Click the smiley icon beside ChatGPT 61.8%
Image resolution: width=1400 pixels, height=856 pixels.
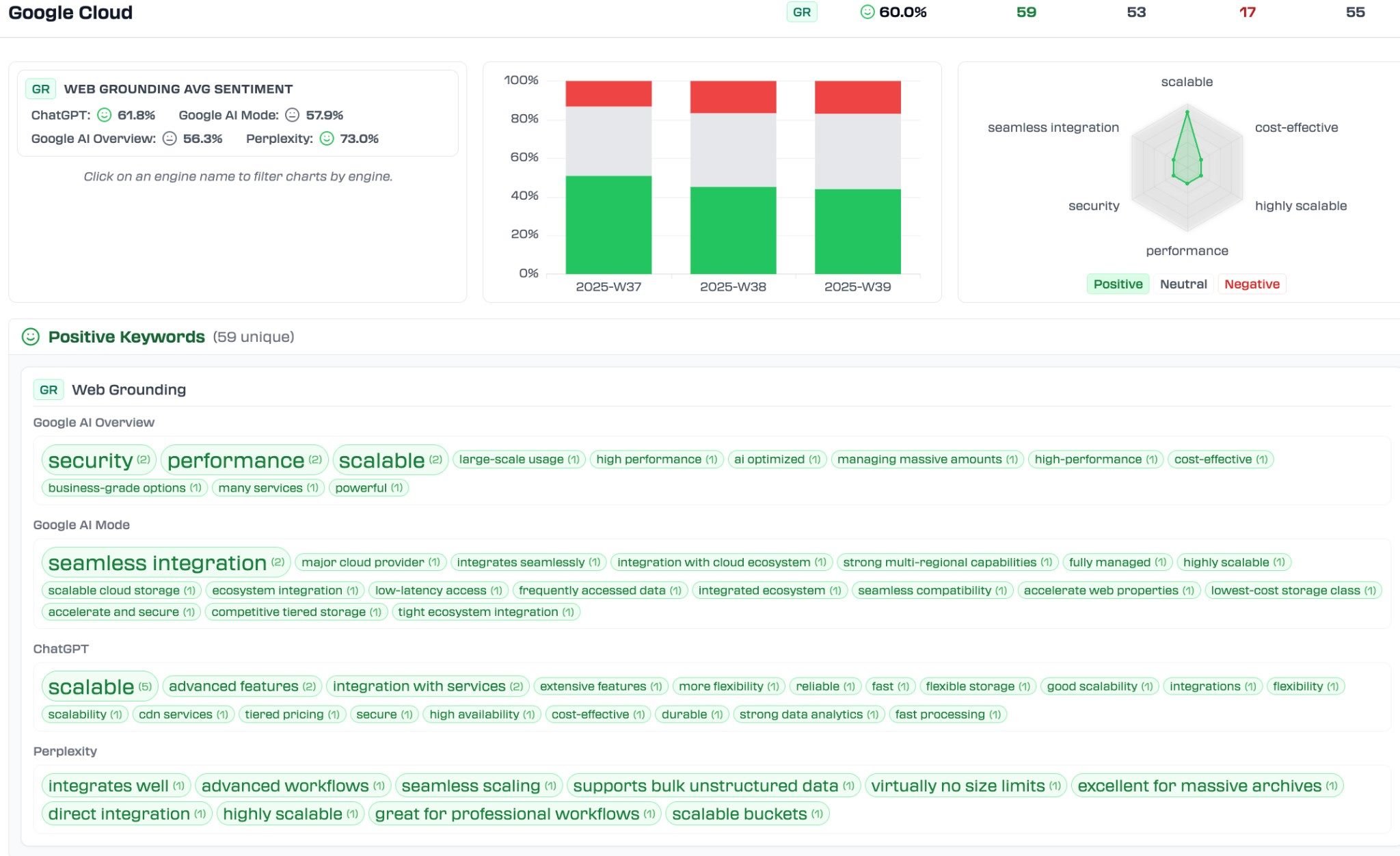coord(104,115)
